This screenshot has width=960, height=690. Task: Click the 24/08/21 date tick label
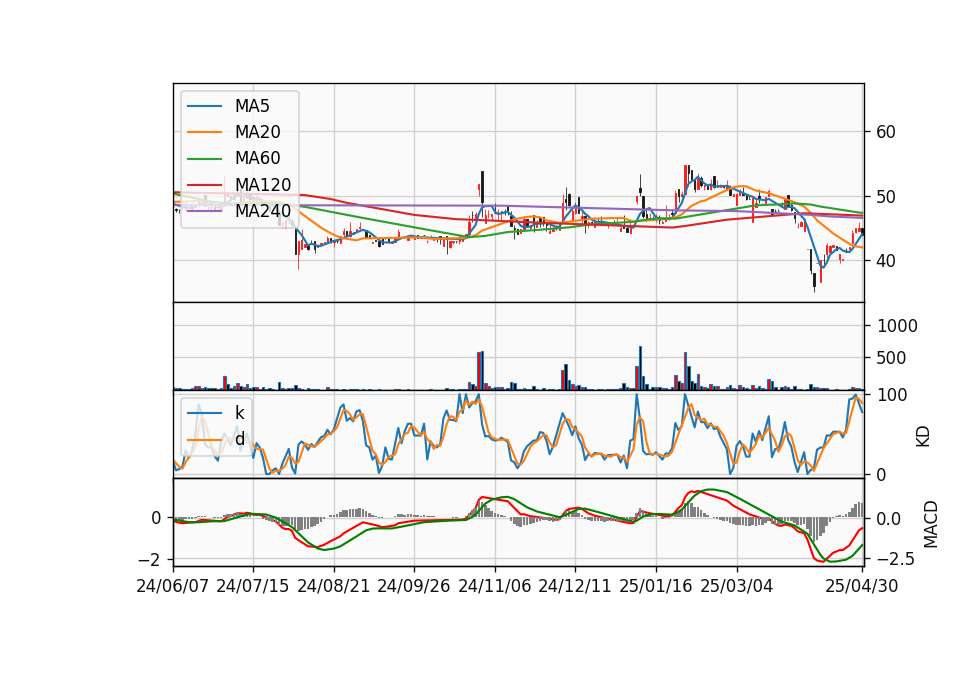click(334, 586)
